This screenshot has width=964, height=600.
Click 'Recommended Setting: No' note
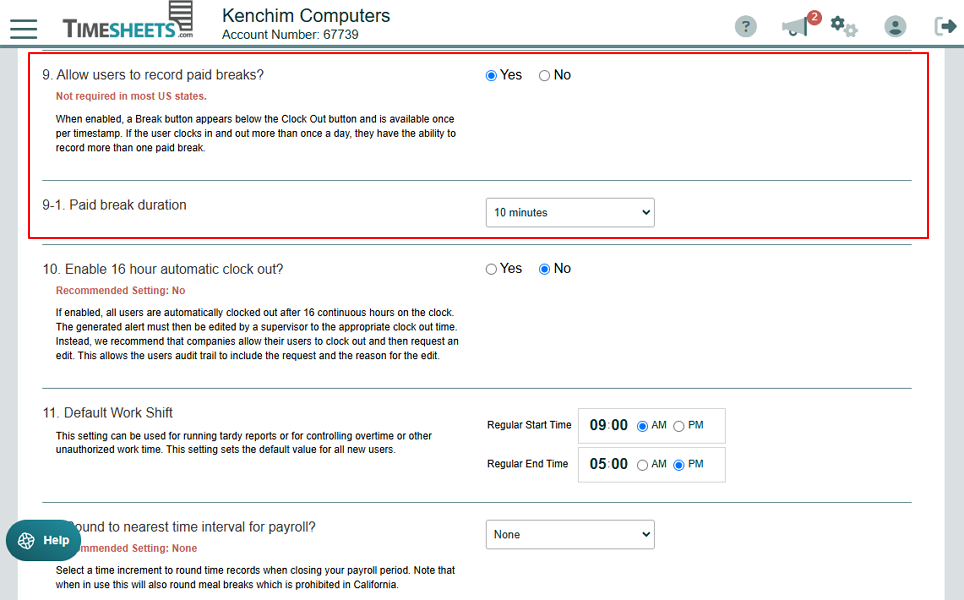(x=120, y=291)
